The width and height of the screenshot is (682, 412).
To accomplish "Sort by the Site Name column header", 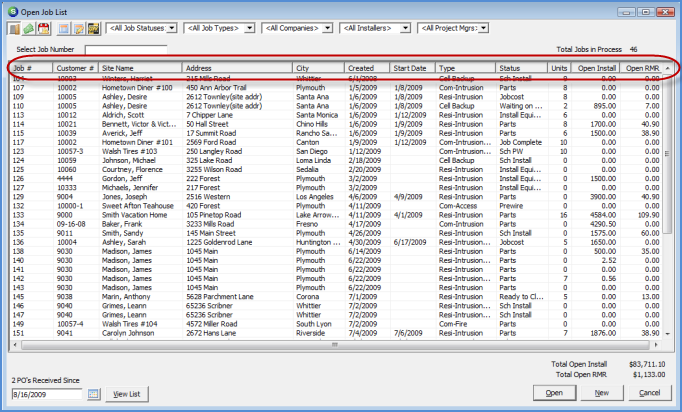I will pyautogui.click(x=140, y=68).
